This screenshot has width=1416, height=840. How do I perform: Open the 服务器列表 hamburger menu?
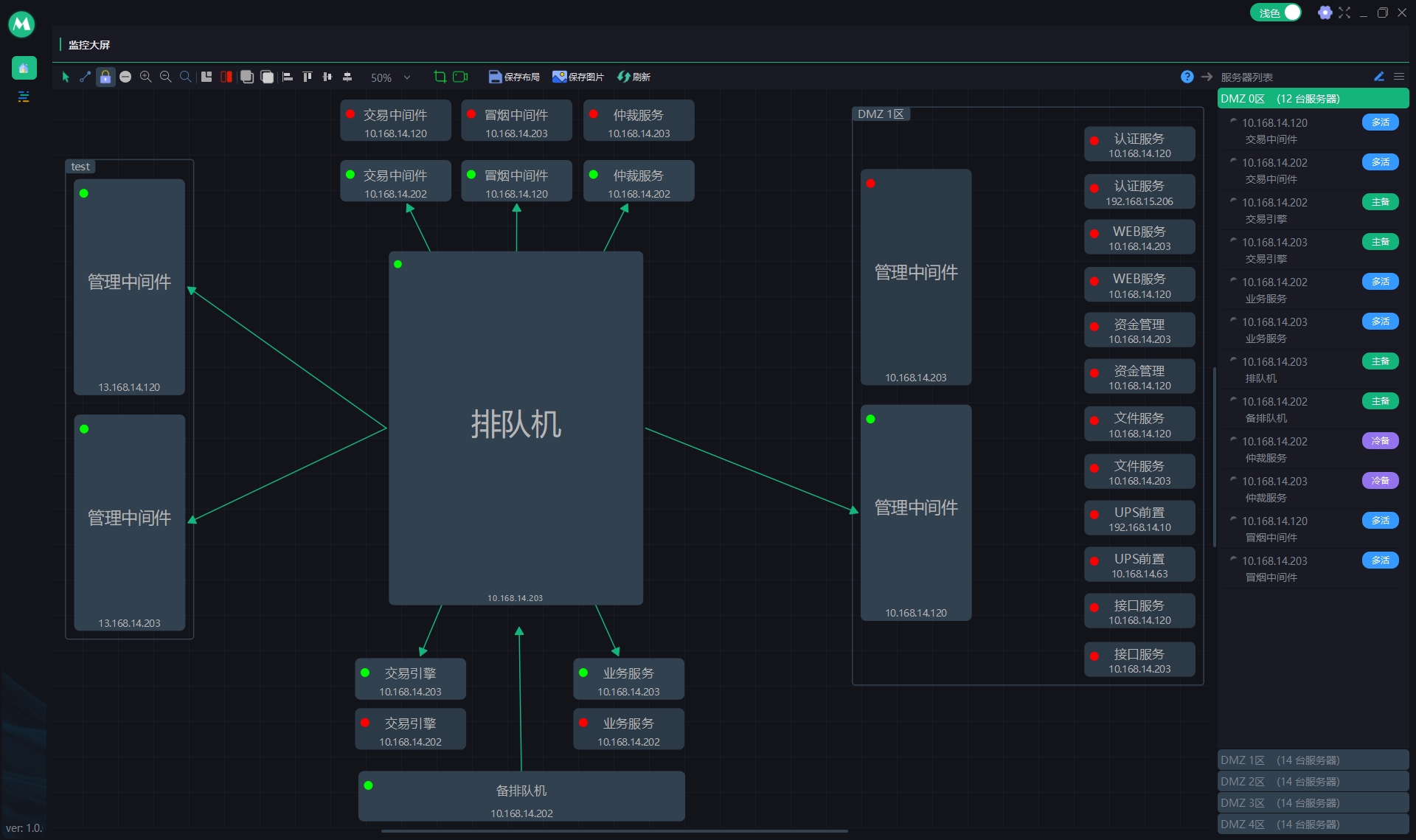[1399, 76]
